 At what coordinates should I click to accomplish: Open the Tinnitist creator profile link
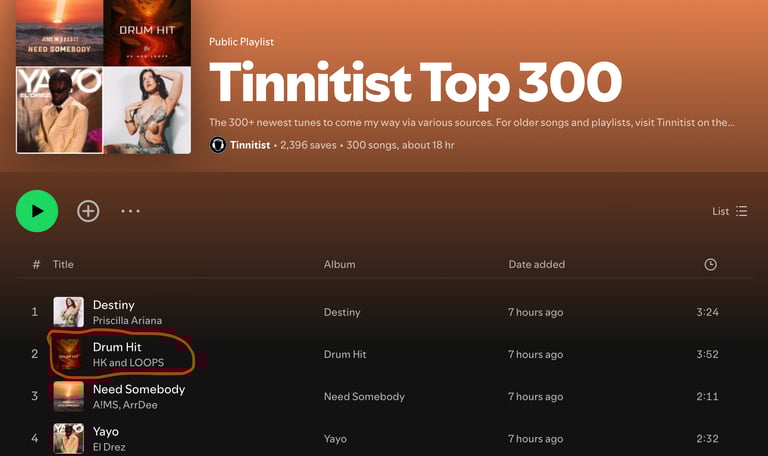click(x=250, y=145)
